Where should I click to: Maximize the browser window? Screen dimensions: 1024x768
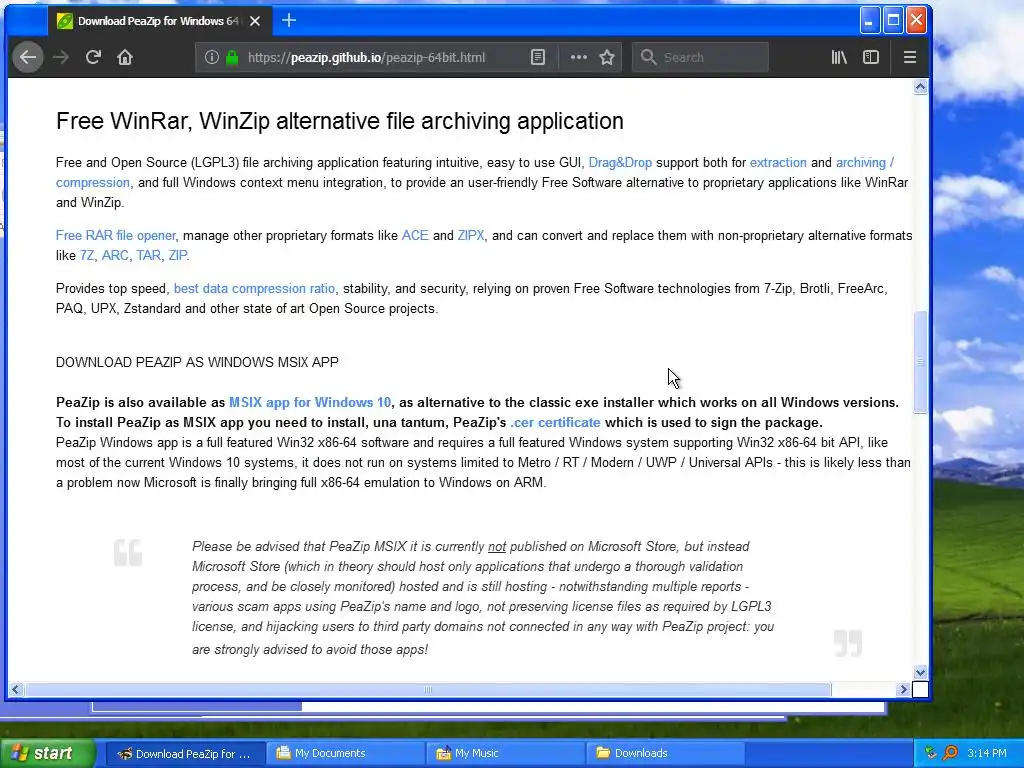point(893,21)
